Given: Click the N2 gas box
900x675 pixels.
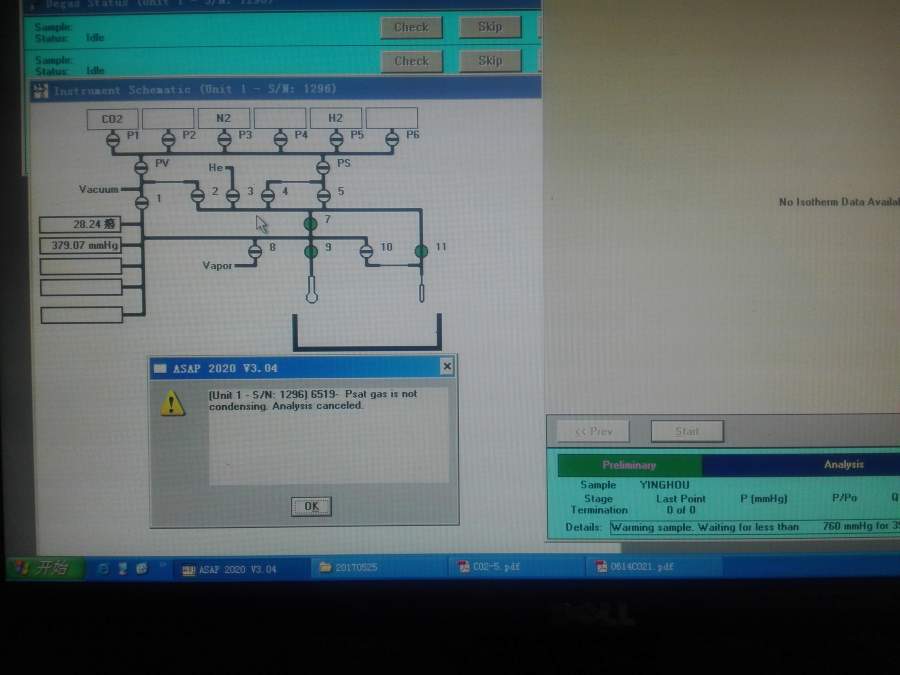Looking at the screenshot, I should point(224,118).
